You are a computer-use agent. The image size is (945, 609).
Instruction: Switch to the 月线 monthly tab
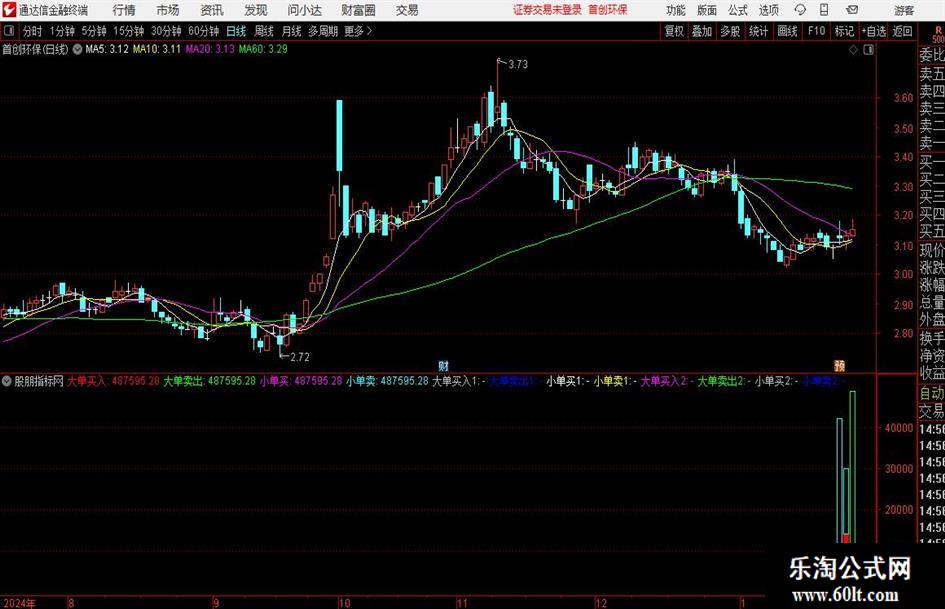tap(292, 31)
